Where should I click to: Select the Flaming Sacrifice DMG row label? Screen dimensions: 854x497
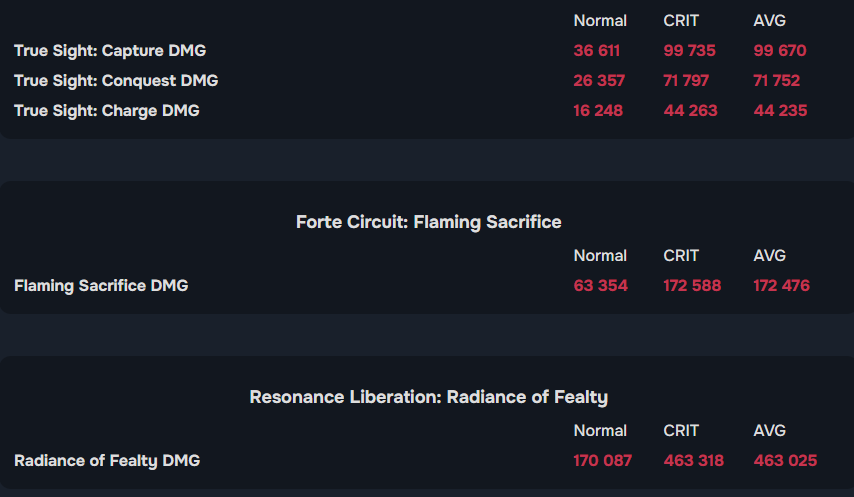101,285
